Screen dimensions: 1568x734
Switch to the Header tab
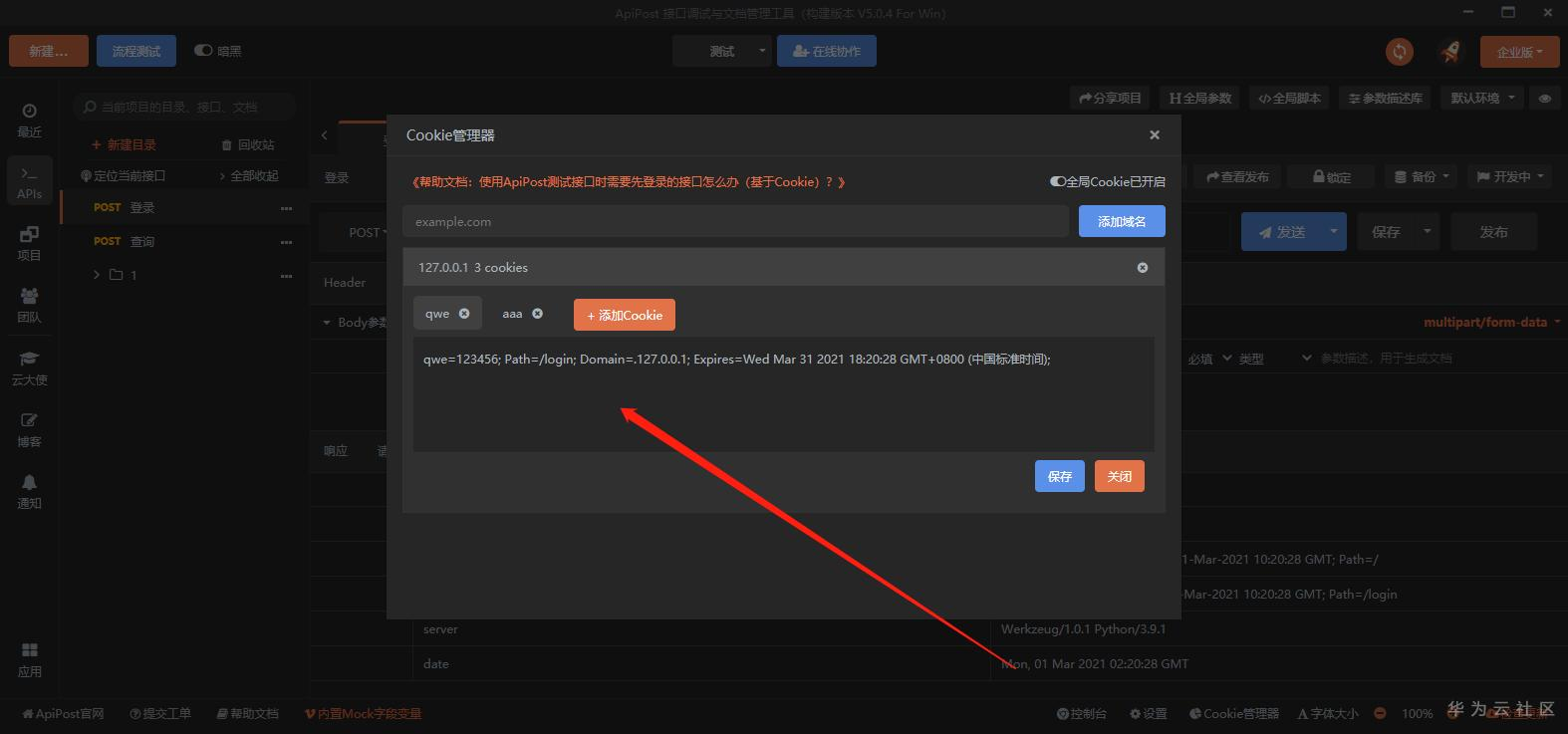tap(345, 283)
